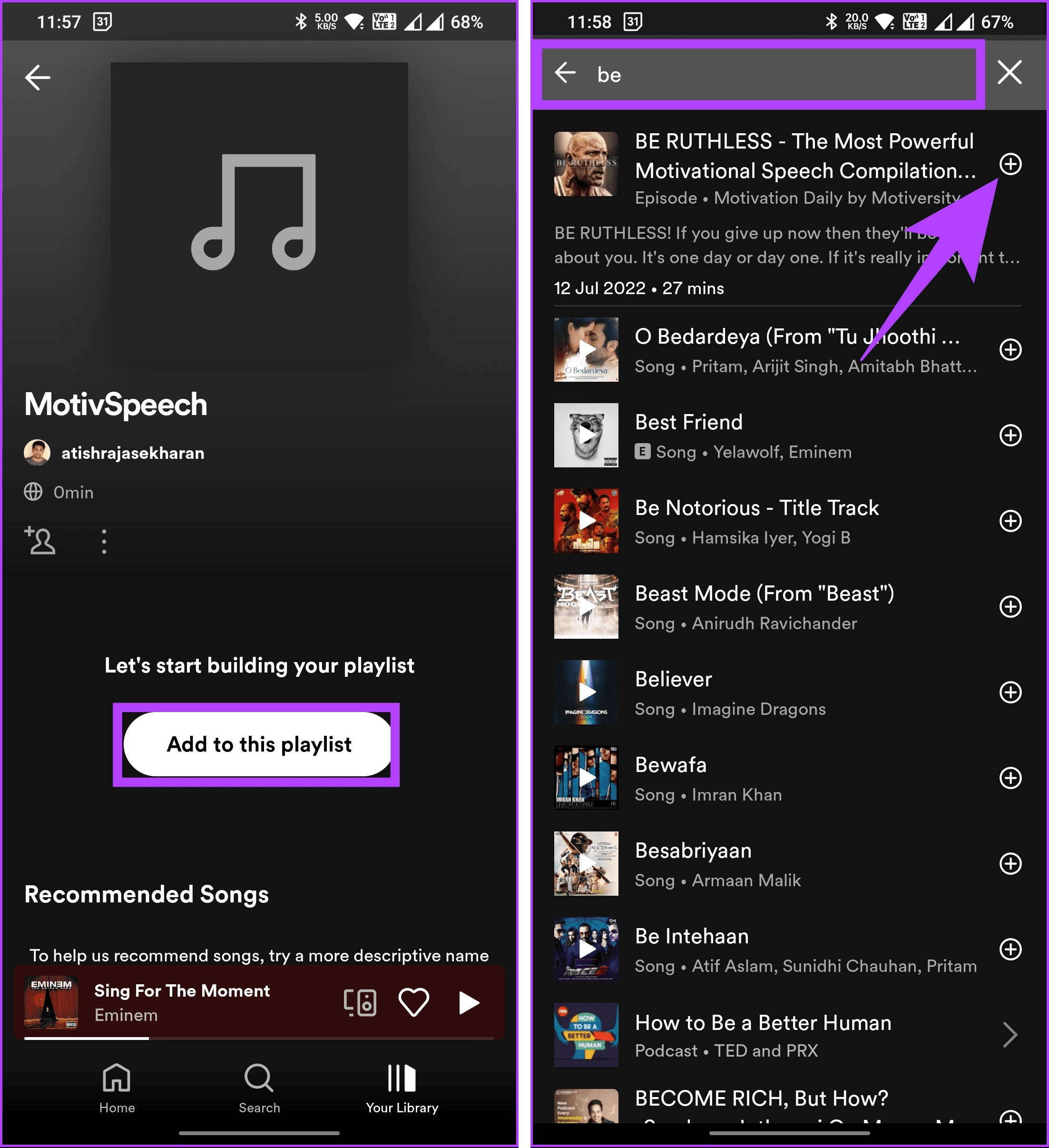Open the atishrajasekharan username link
1049x1148 pixels.
(x=133, y=453)
